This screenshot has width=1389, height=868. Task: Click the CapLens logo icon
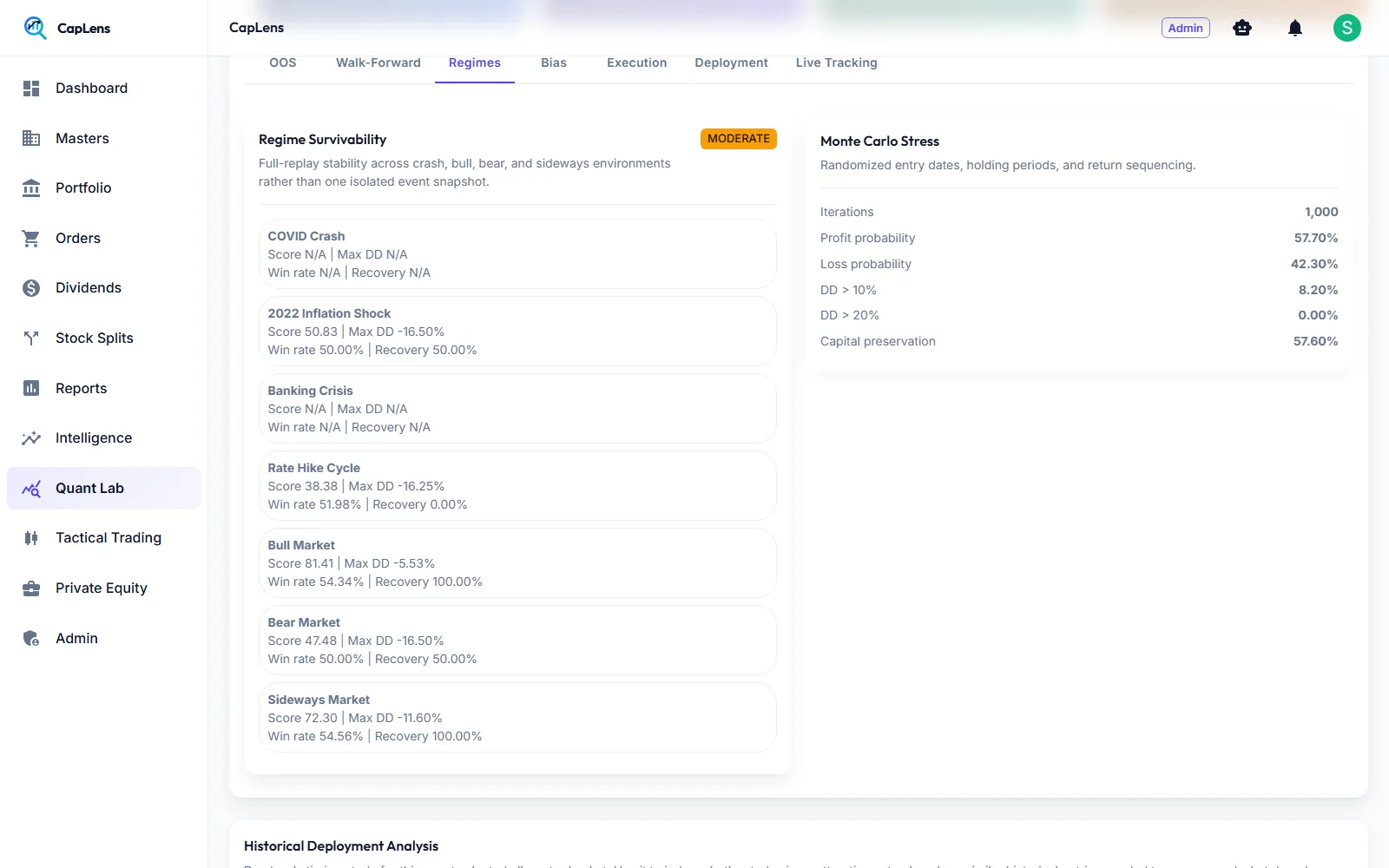tap(35, 28)
